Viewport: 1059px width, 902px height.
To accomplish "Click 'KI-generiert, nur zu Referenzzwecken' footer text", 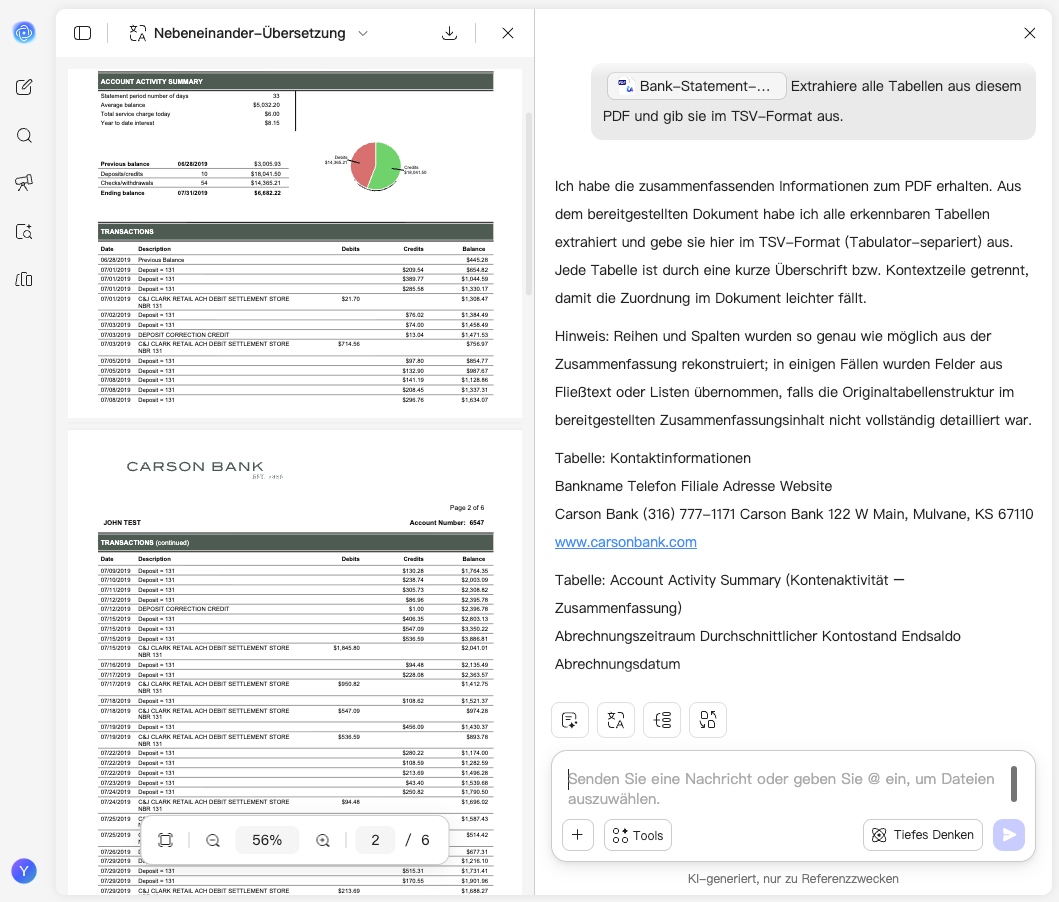I will pyautogui.click(x=793, y=878).
